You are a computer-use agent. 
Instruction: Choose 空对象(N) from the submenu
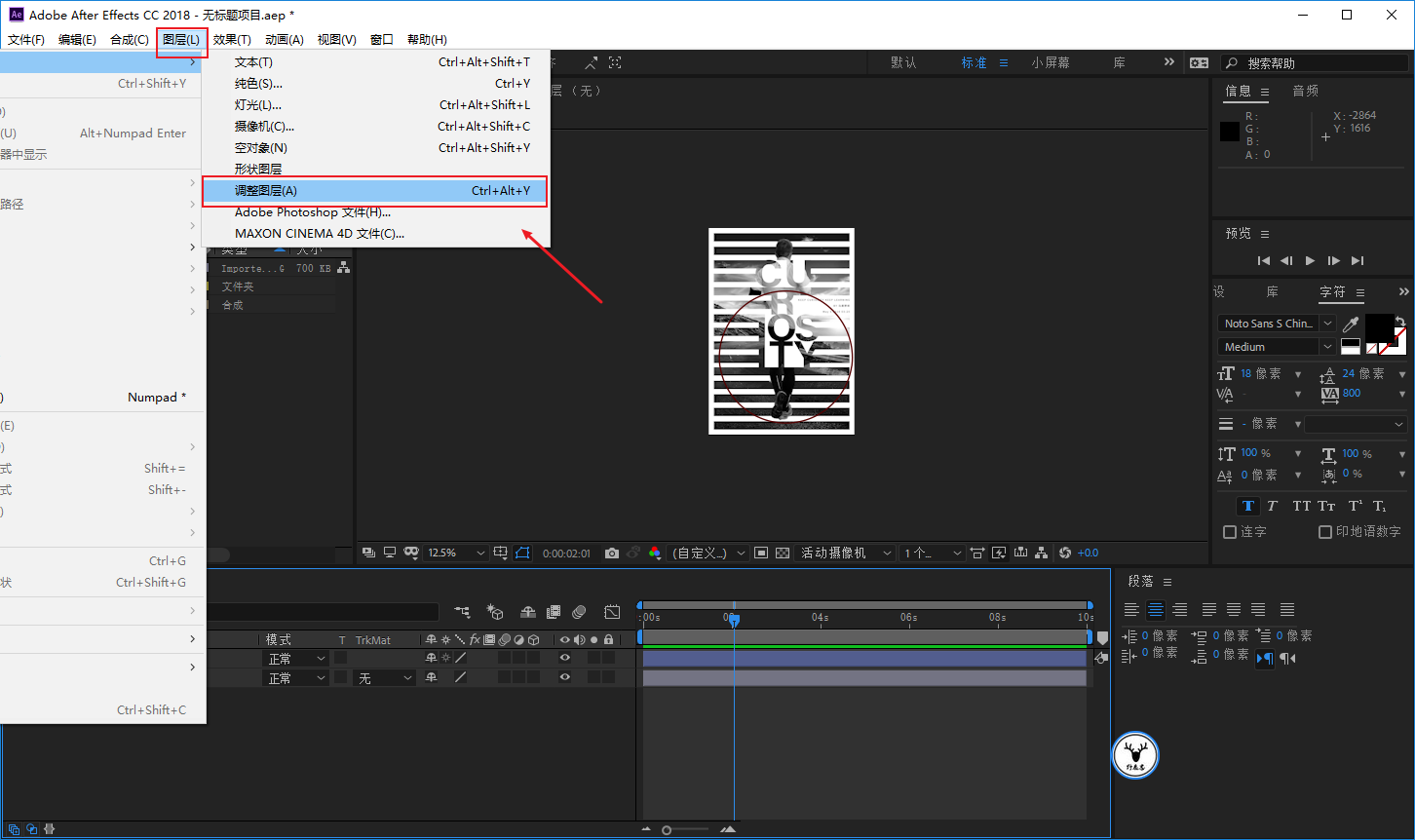pyautogui.click(x=375, y=148)
